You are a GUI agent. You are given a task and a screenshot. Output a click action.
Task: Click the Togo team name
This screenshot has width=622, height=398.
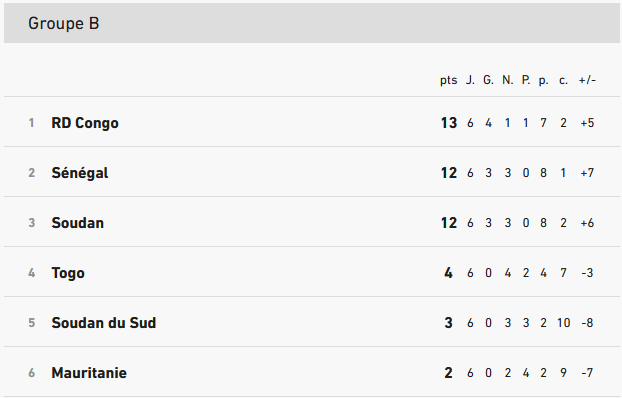click(x=68, y=273)
